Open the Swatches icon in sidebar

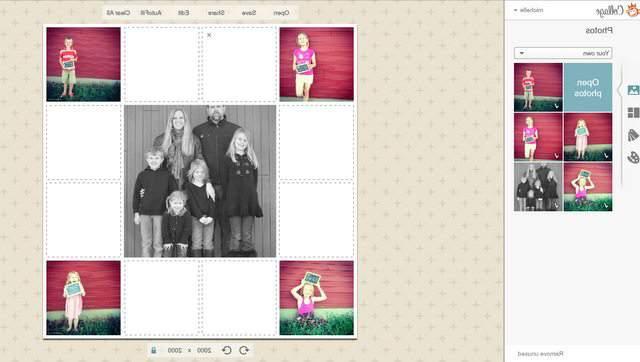(x=633, y=135)
